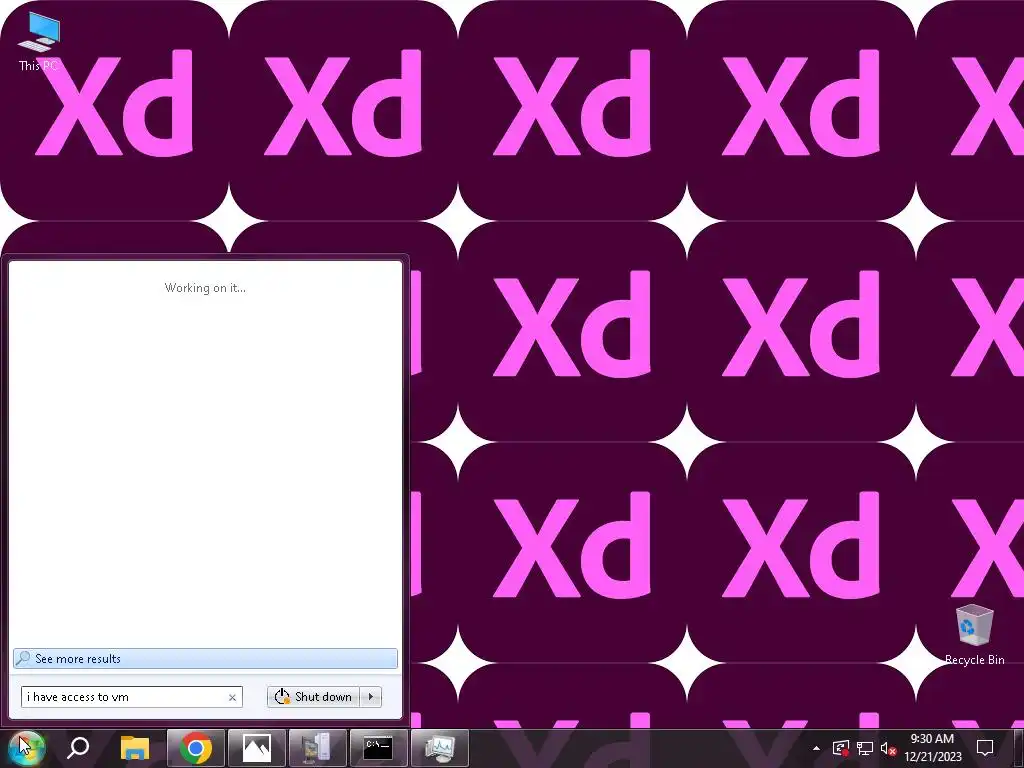Clear the search box with the X

coord(232,697)
